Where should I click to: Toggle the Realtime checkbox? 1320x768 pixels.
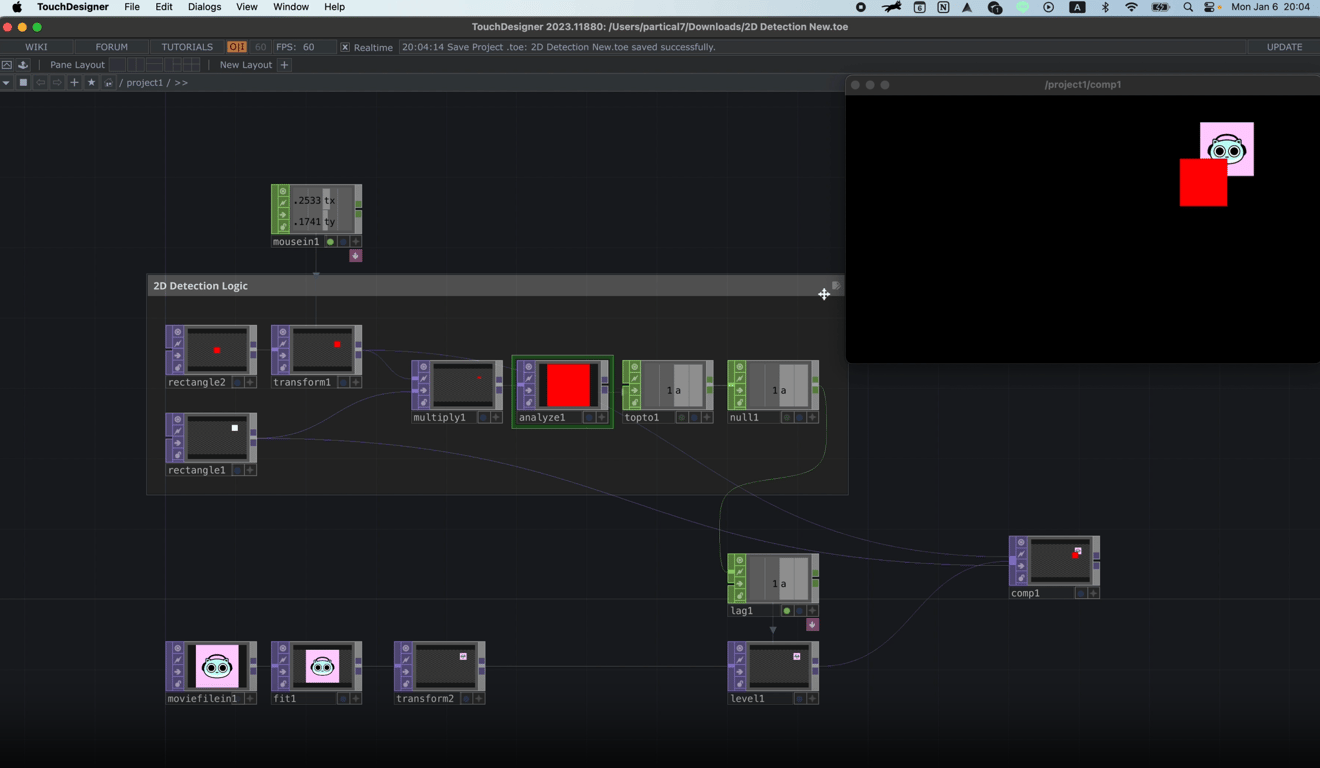344,46
